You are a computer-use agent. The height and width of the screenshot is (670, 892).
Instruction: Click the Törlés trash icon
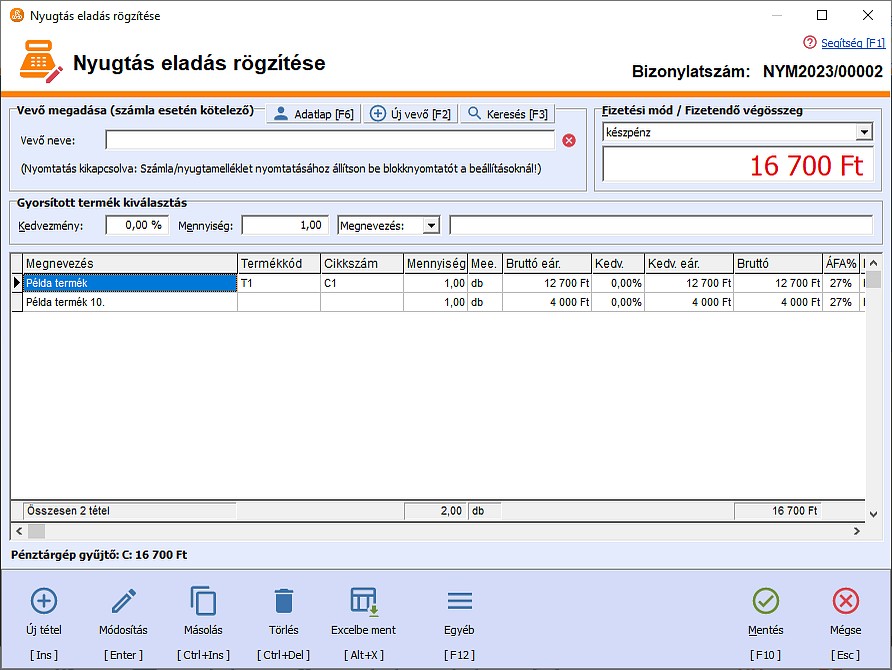pos(284,600)
